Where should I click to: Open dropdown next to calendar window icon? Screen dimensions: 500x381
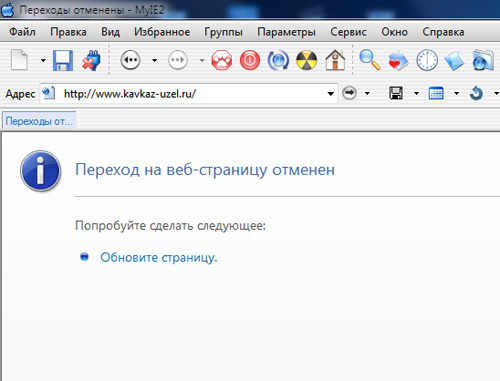point(456,94)
